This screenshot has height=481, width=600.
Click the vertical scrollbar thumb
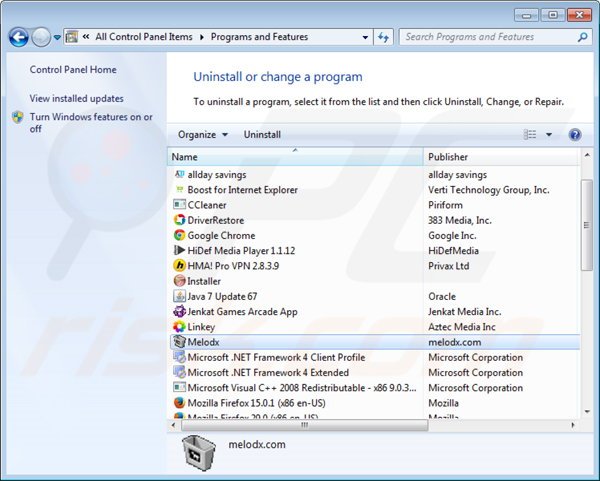click(x=587, y=225)
